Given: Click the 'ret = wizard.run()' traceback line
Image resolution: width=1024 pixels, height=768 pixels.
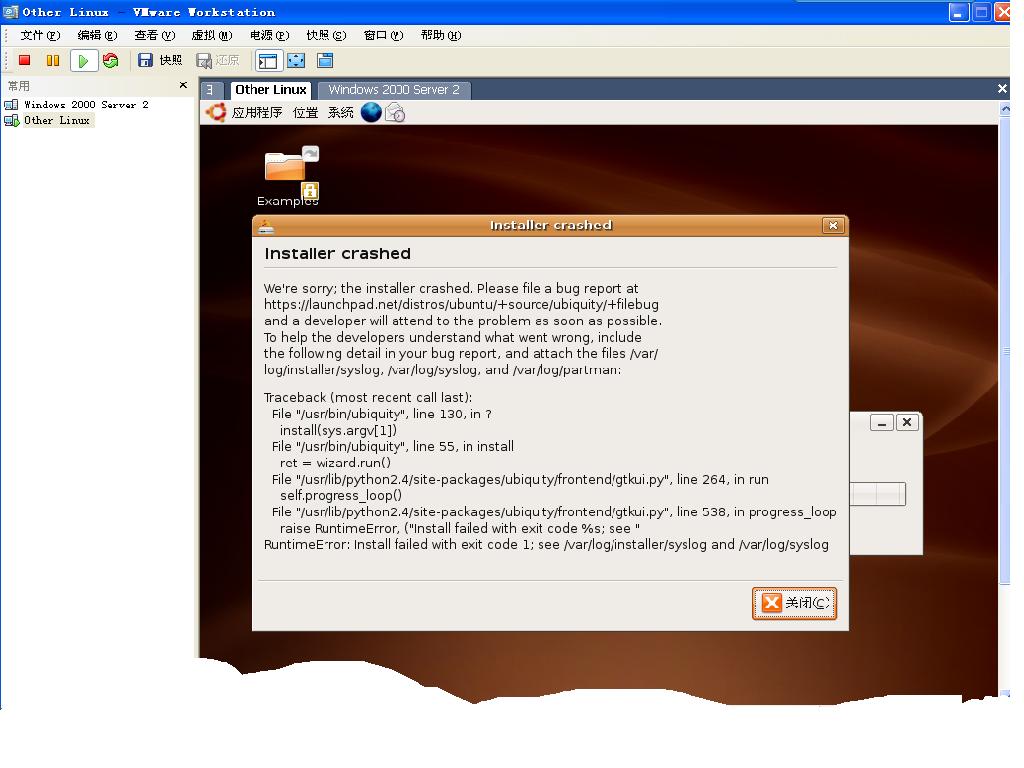Looking at the screenshot, I should click(x=335, y=463).
